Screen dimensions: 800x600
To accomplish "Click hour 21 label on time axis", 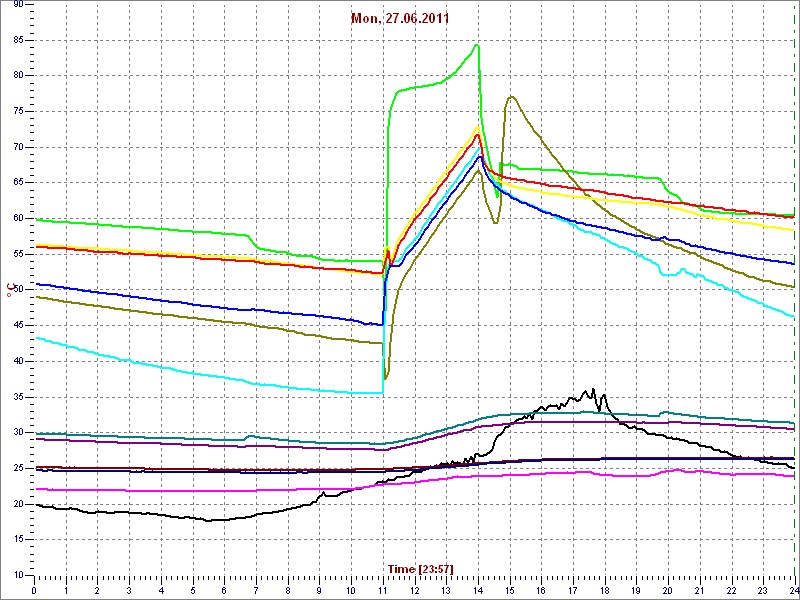I will coord(699,592).
